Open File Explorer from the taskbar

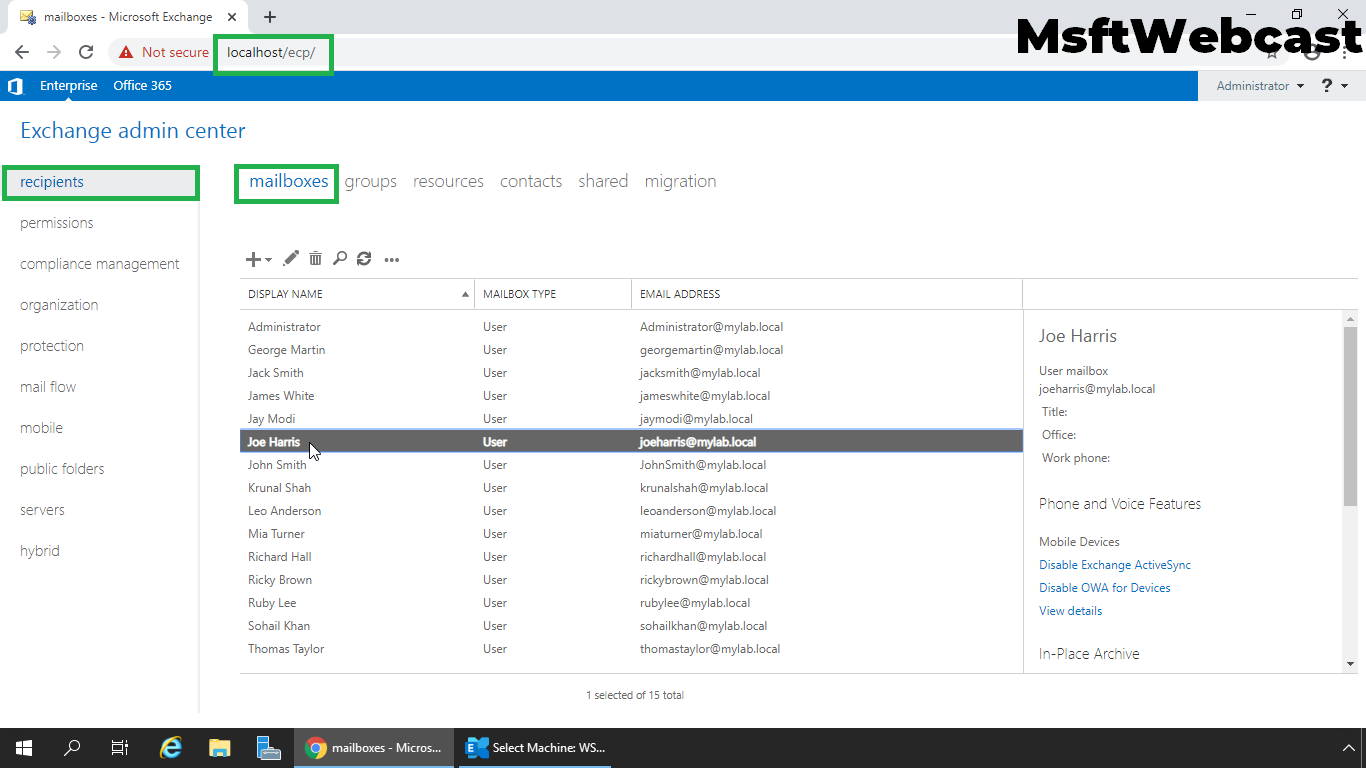pos(219,747)
